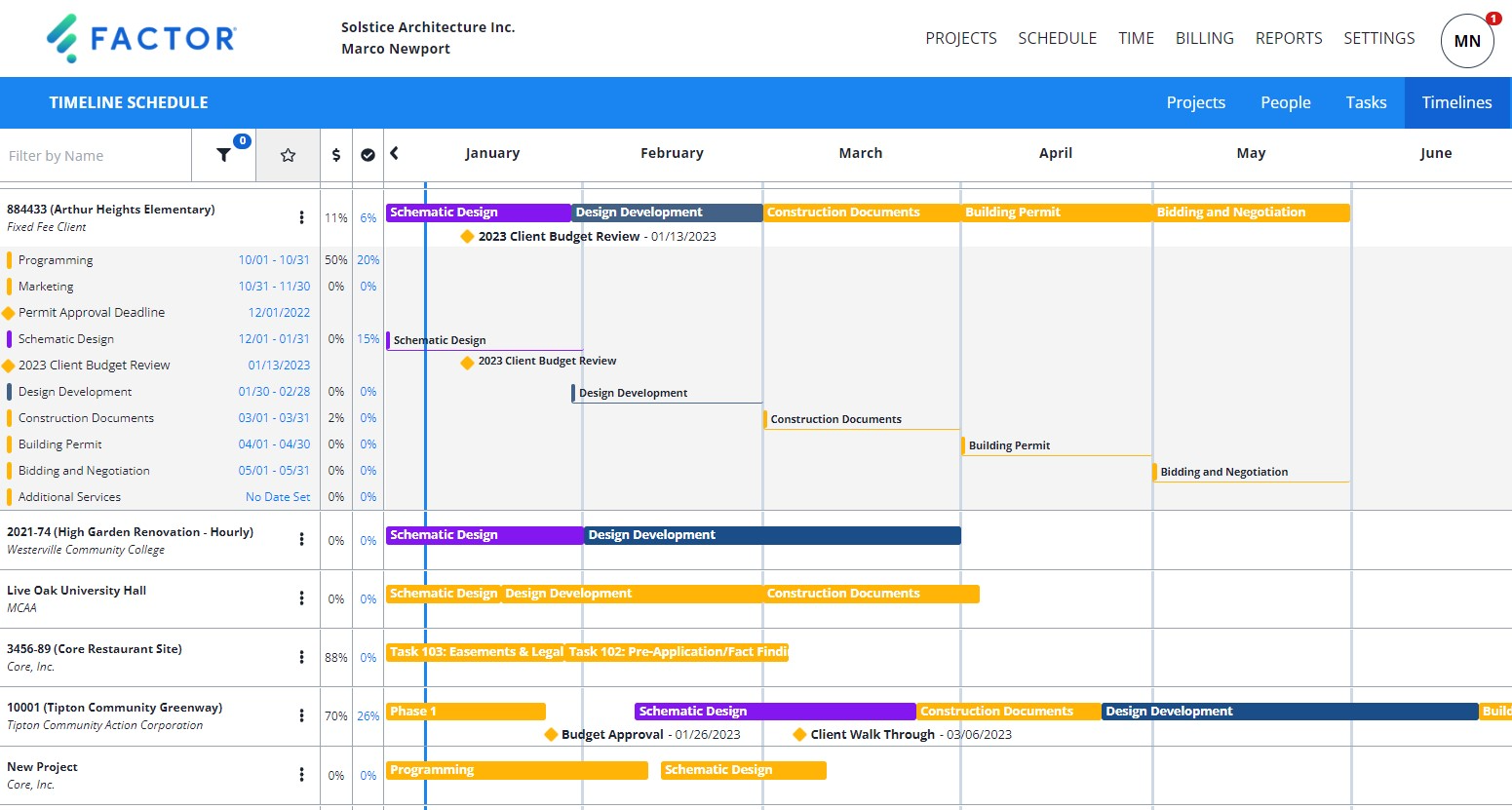Click the 20% progress value for Programming

(368, 259)
